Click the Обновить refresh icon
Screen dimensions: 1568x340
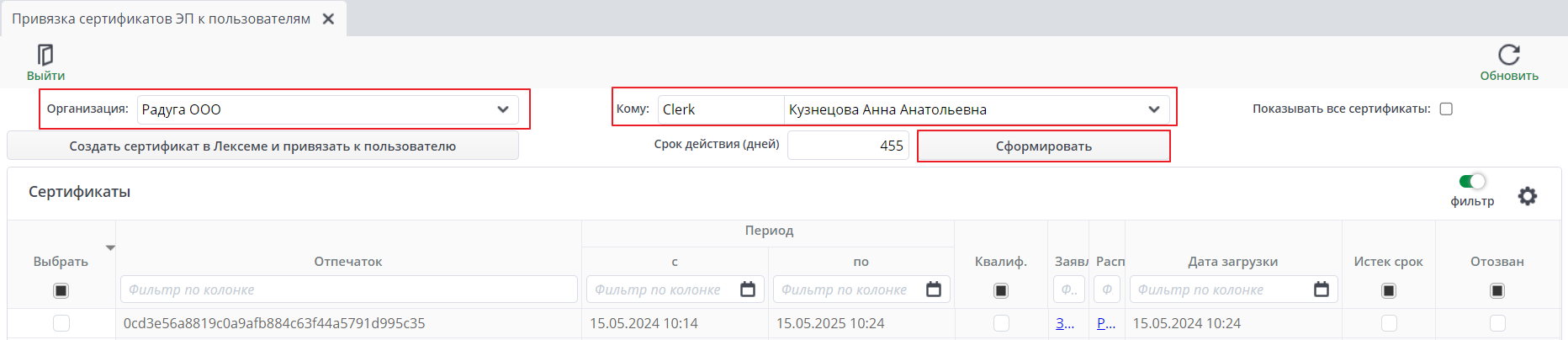point(1509,55)
